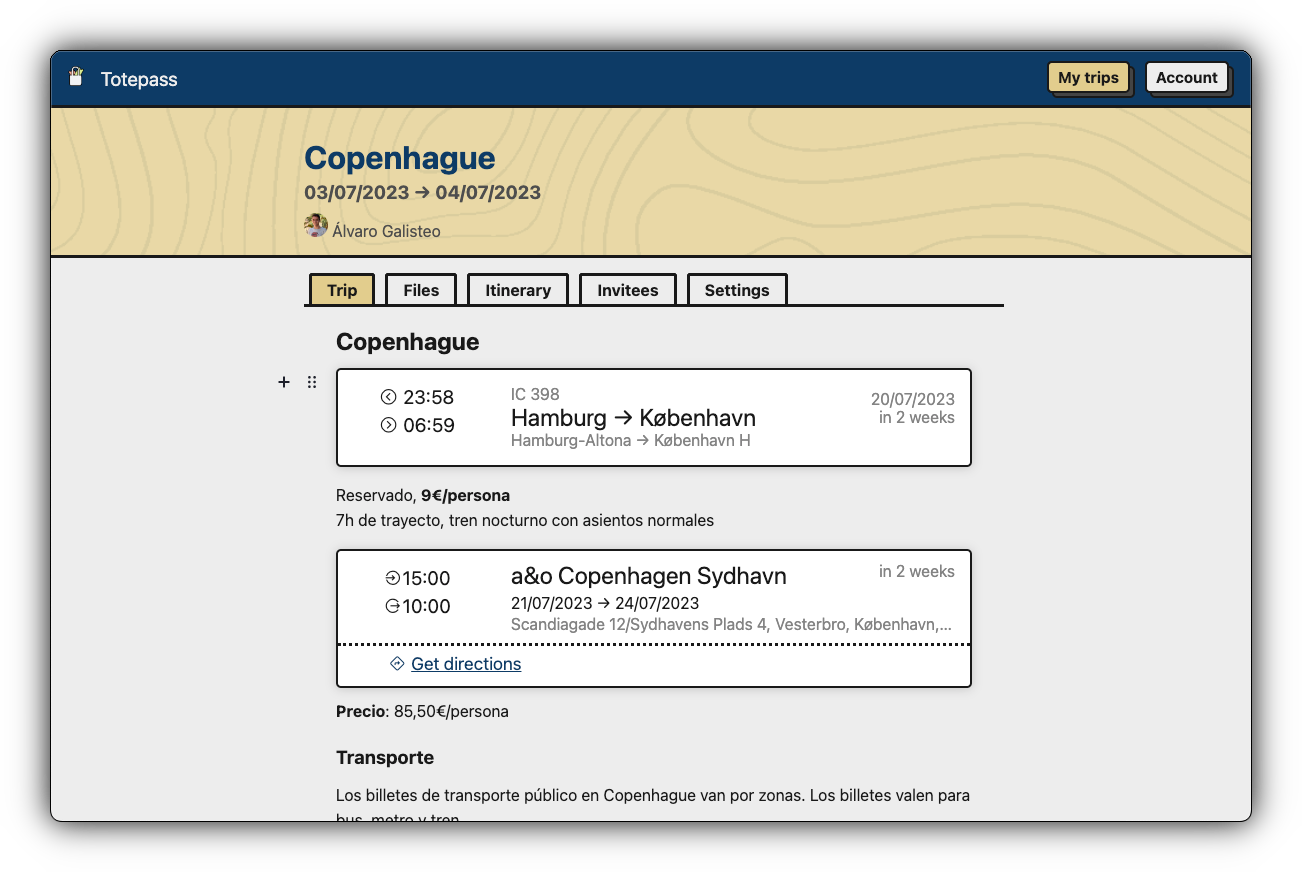
Task: Open the Itinerary tab
Action: 518,290
